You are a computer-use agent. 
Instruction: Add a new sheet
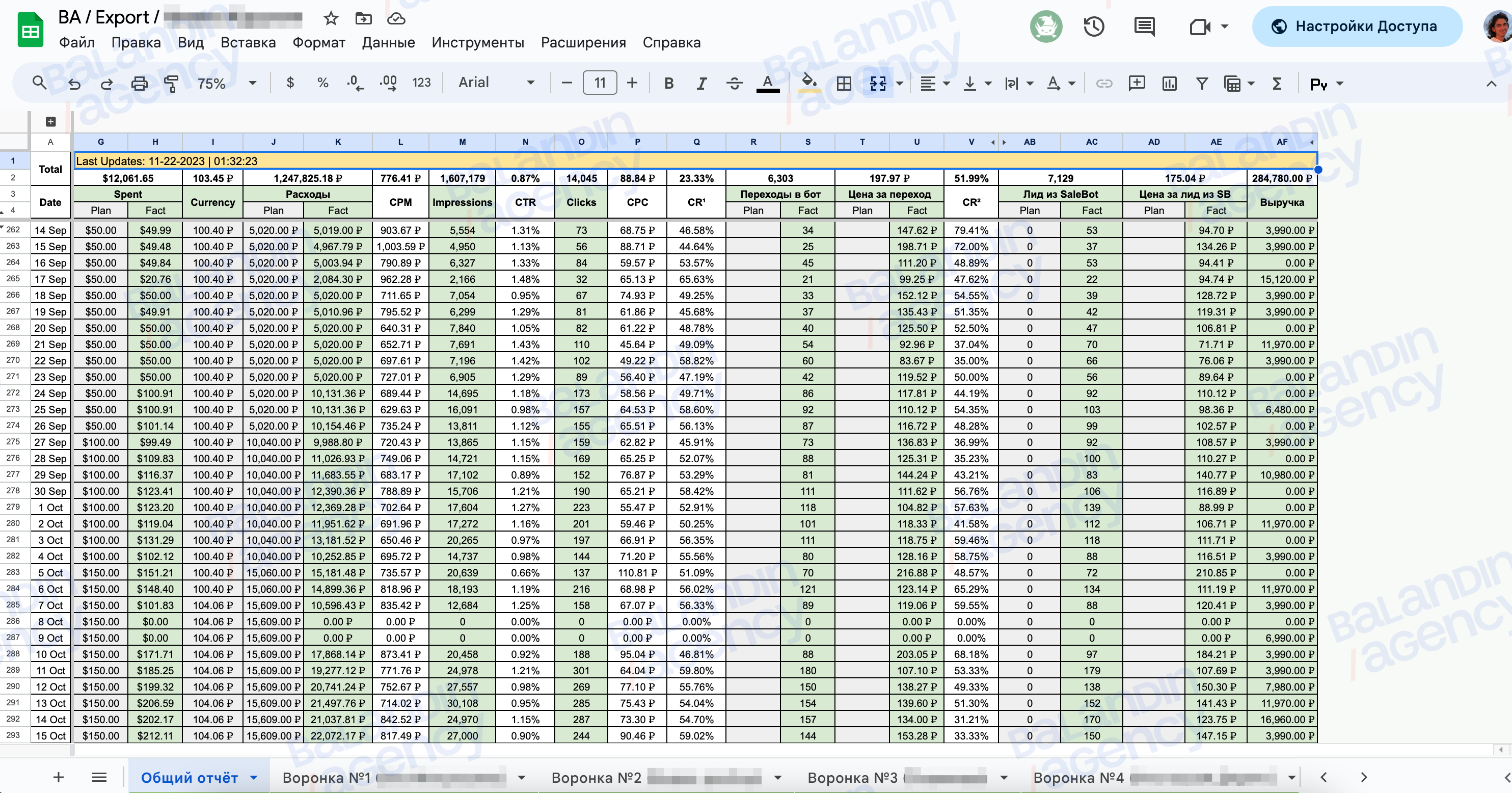pos(58,777)
